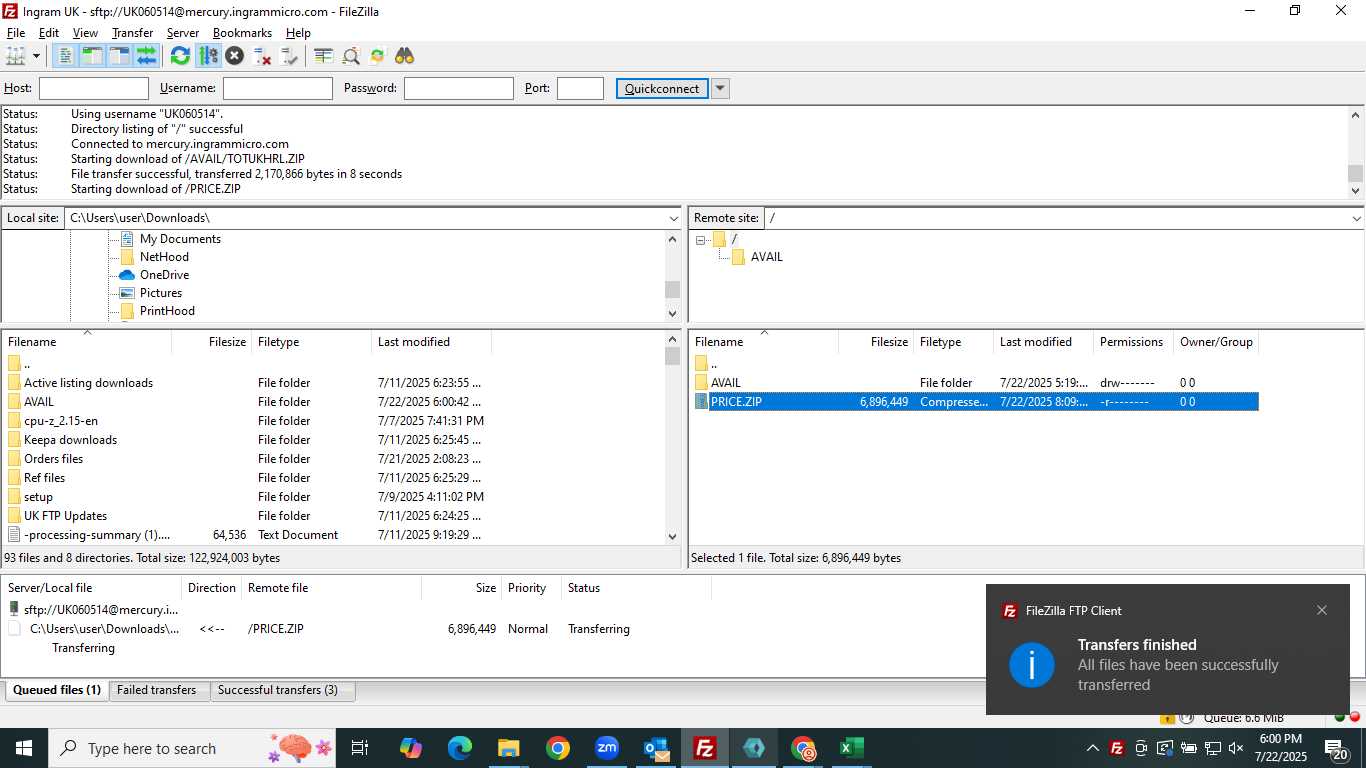1366x768 pixels.
Task: Toggle remote directory tree display
Action: coord(120,56)
